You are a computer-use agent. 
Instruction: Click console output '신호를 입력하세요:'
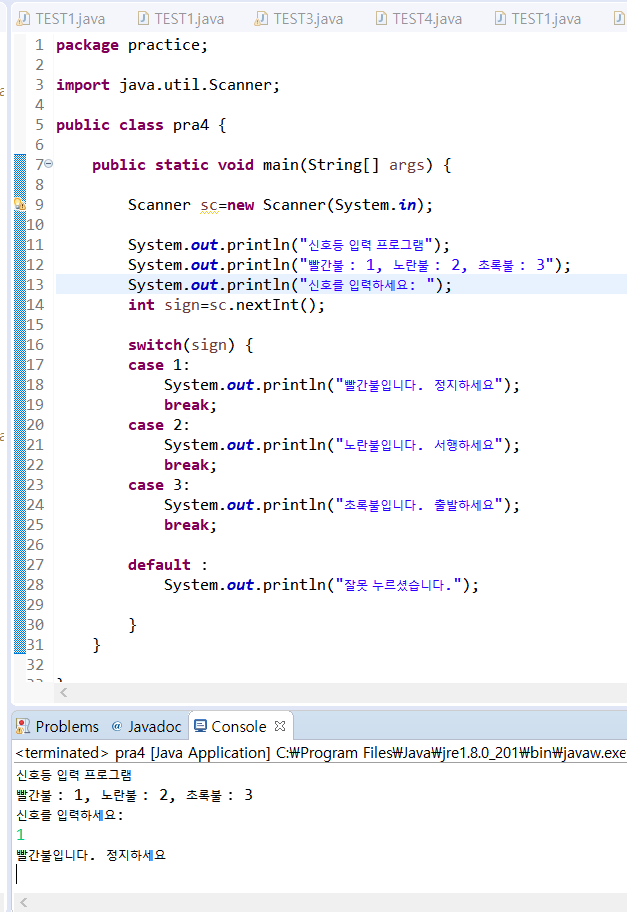click(x=70, y=815)
